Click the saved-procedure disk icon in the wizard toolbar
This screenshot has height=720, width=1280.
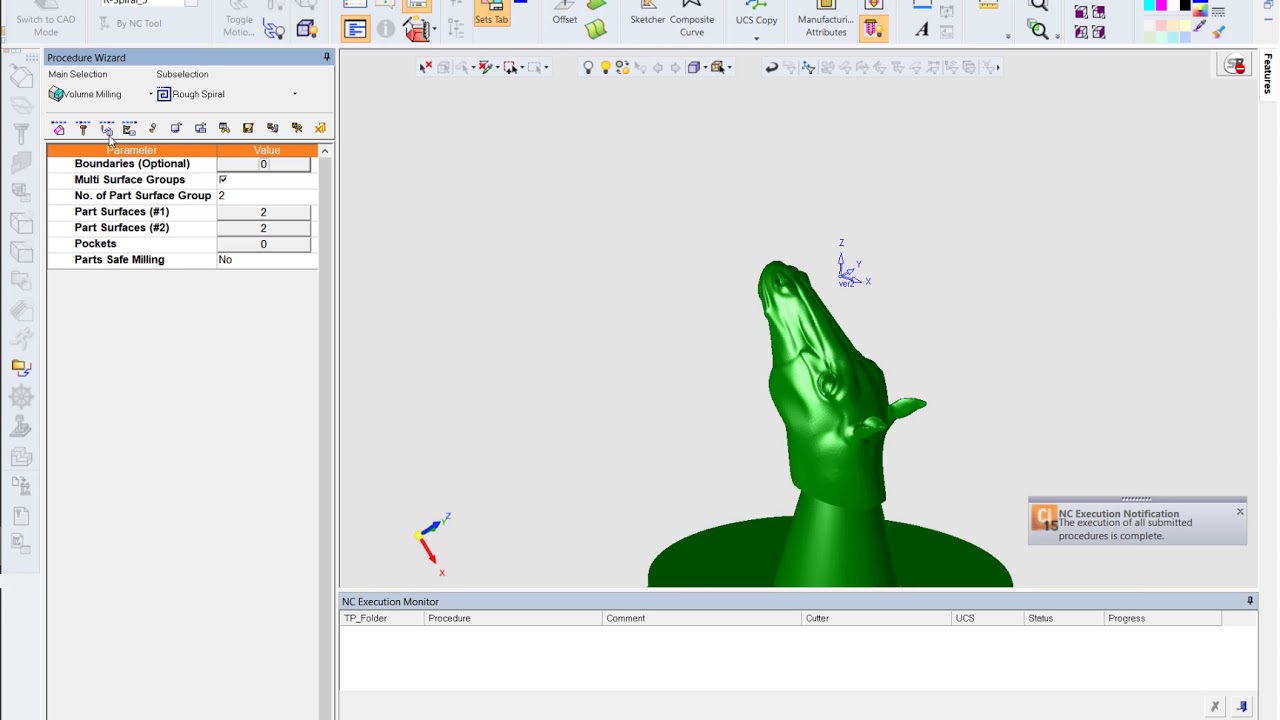pyautogui.click(x=248, y=128)
